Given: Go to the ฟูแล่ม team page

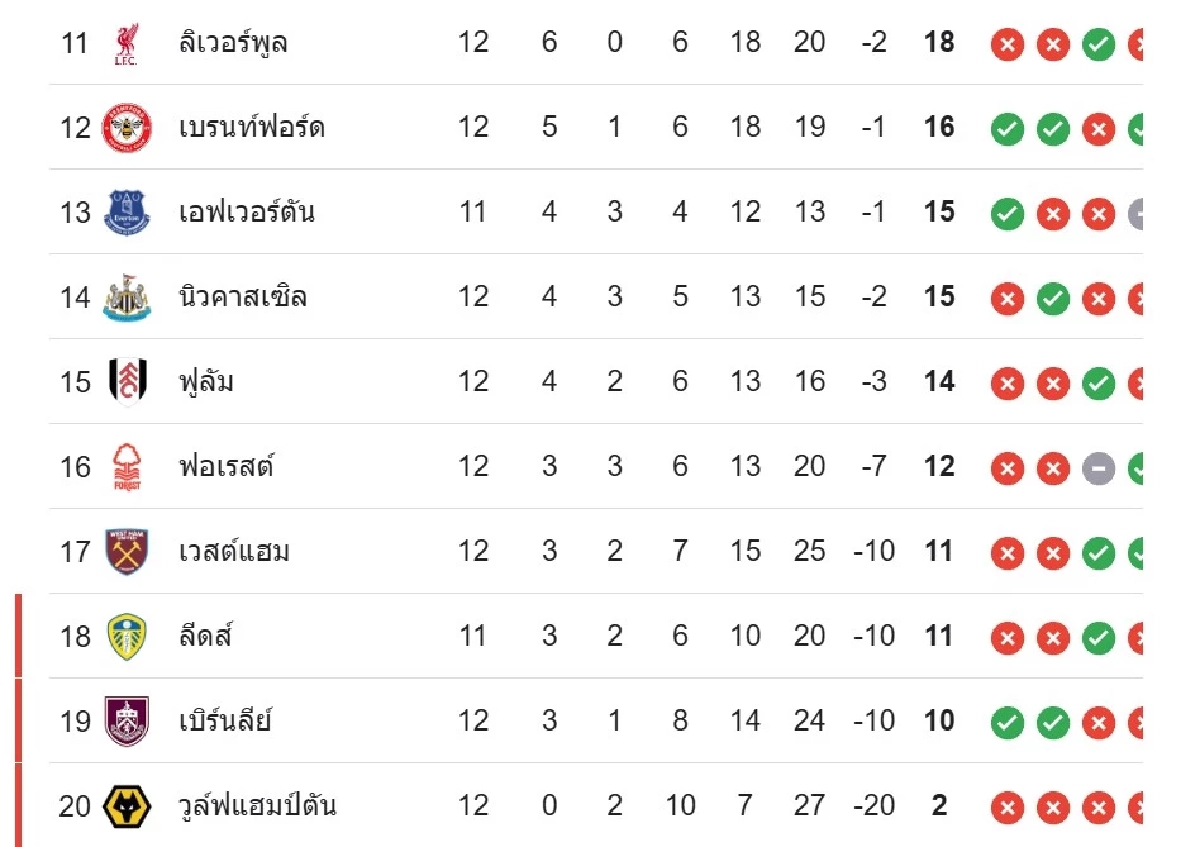Looking at the screenshot, I should point(206,381).
